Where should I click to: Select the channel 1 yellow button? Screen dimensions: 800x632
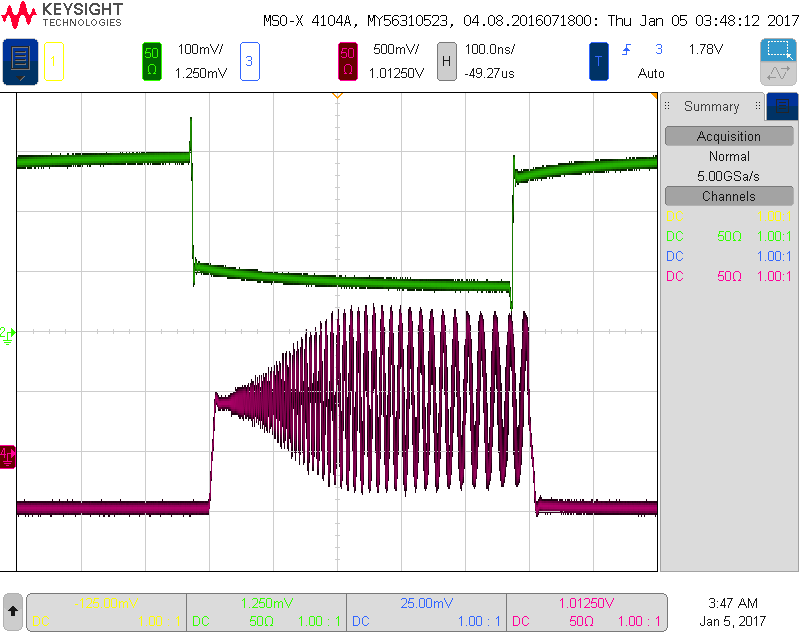[x=54, y=62]
